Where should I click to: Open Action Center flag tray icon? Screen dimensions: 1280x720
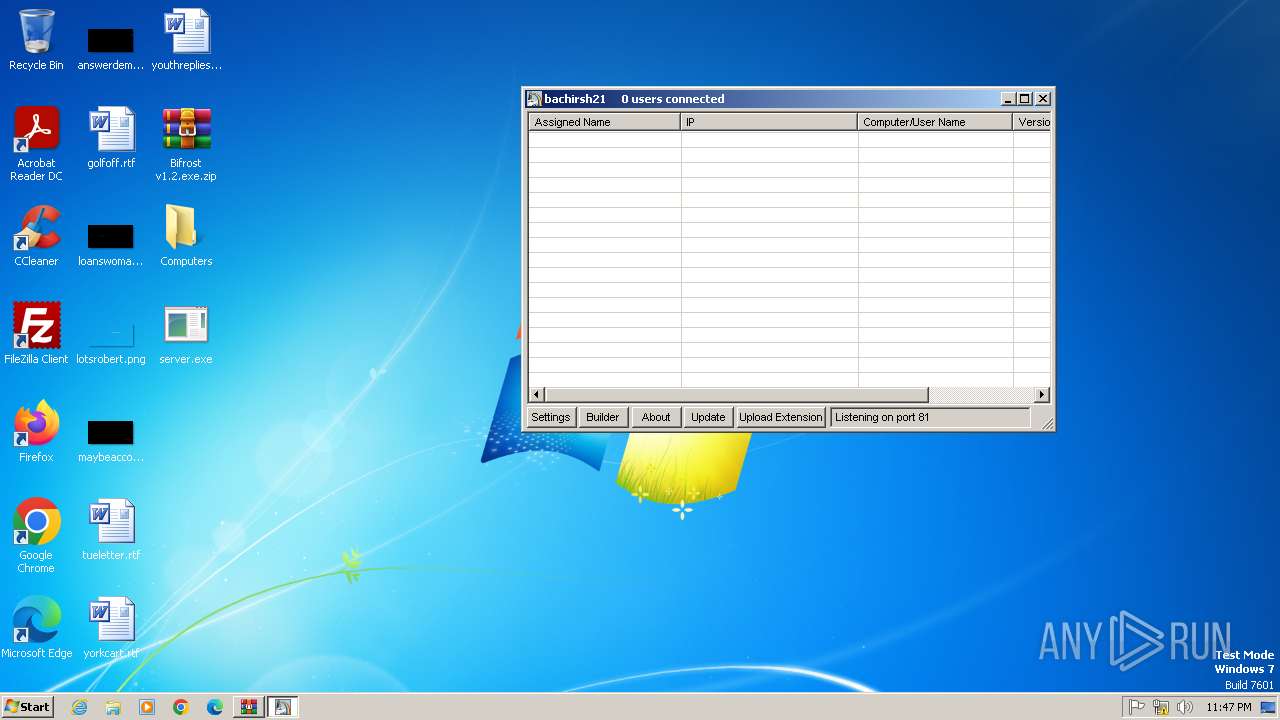(1137, 707)
